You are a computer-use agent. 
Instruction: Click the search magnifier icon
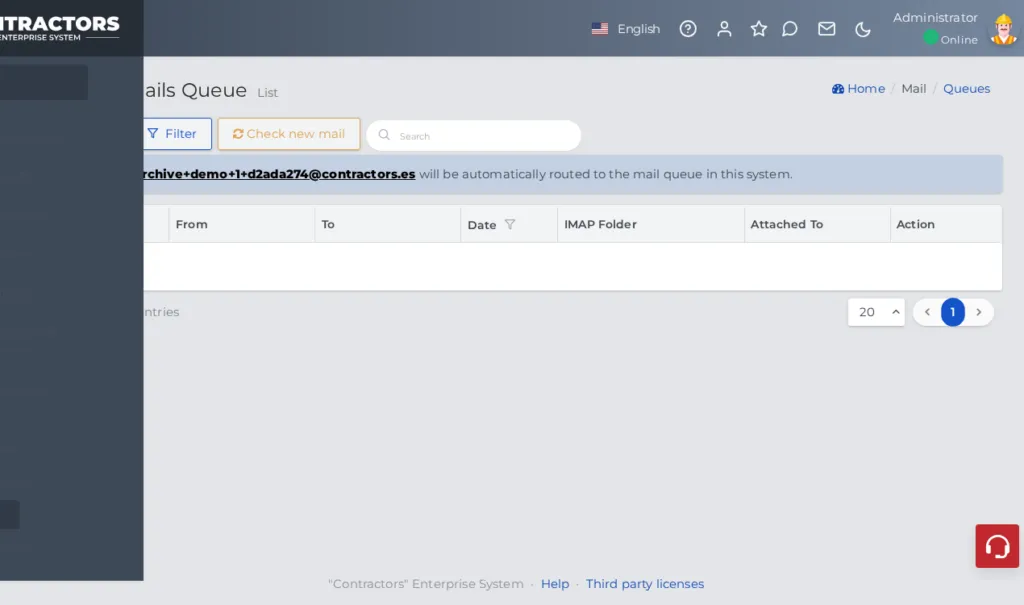point(384,135)
